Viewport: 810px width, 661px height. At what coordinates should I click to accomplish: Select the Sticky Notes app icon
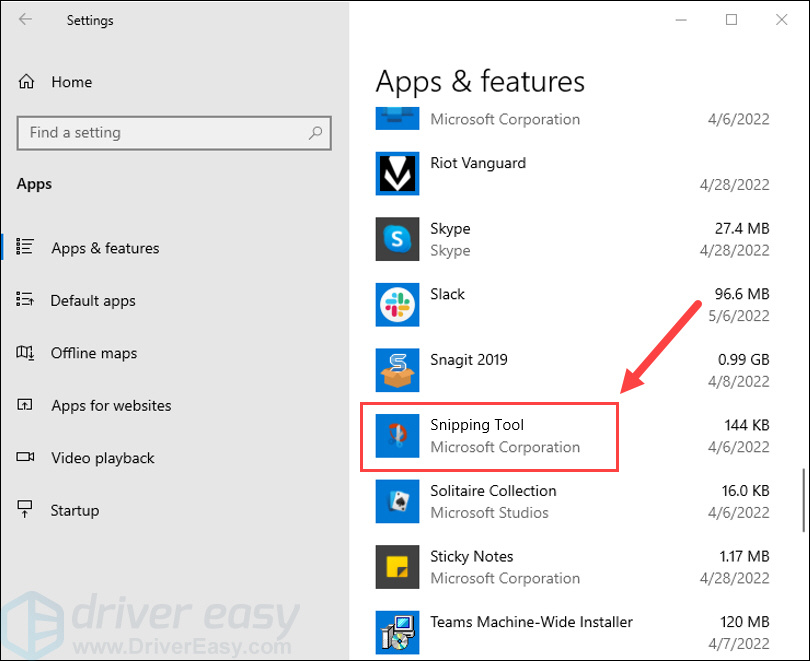pos(397,567)
